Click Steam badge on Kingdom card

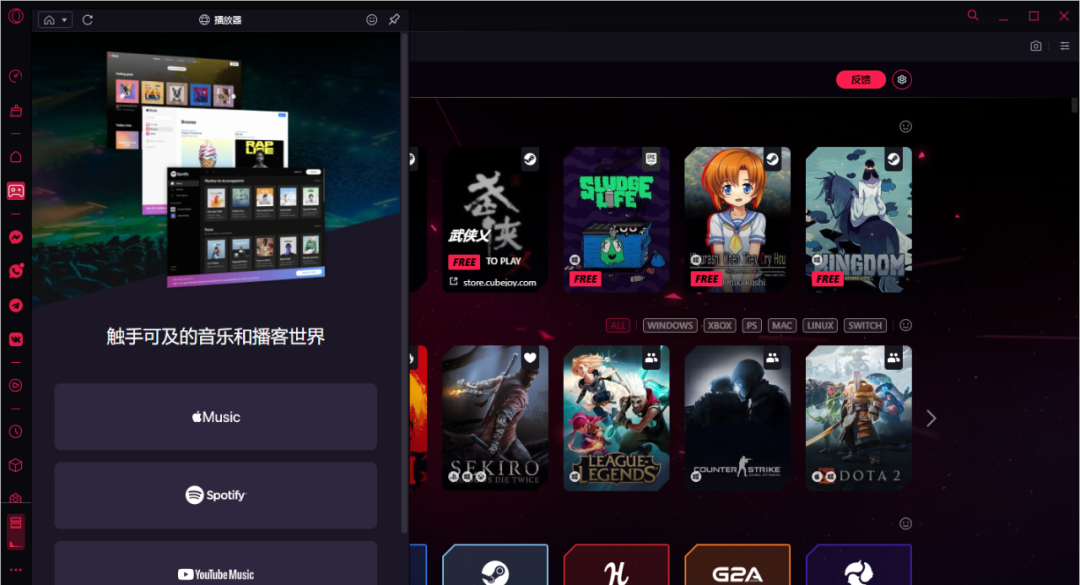point(893,160)
